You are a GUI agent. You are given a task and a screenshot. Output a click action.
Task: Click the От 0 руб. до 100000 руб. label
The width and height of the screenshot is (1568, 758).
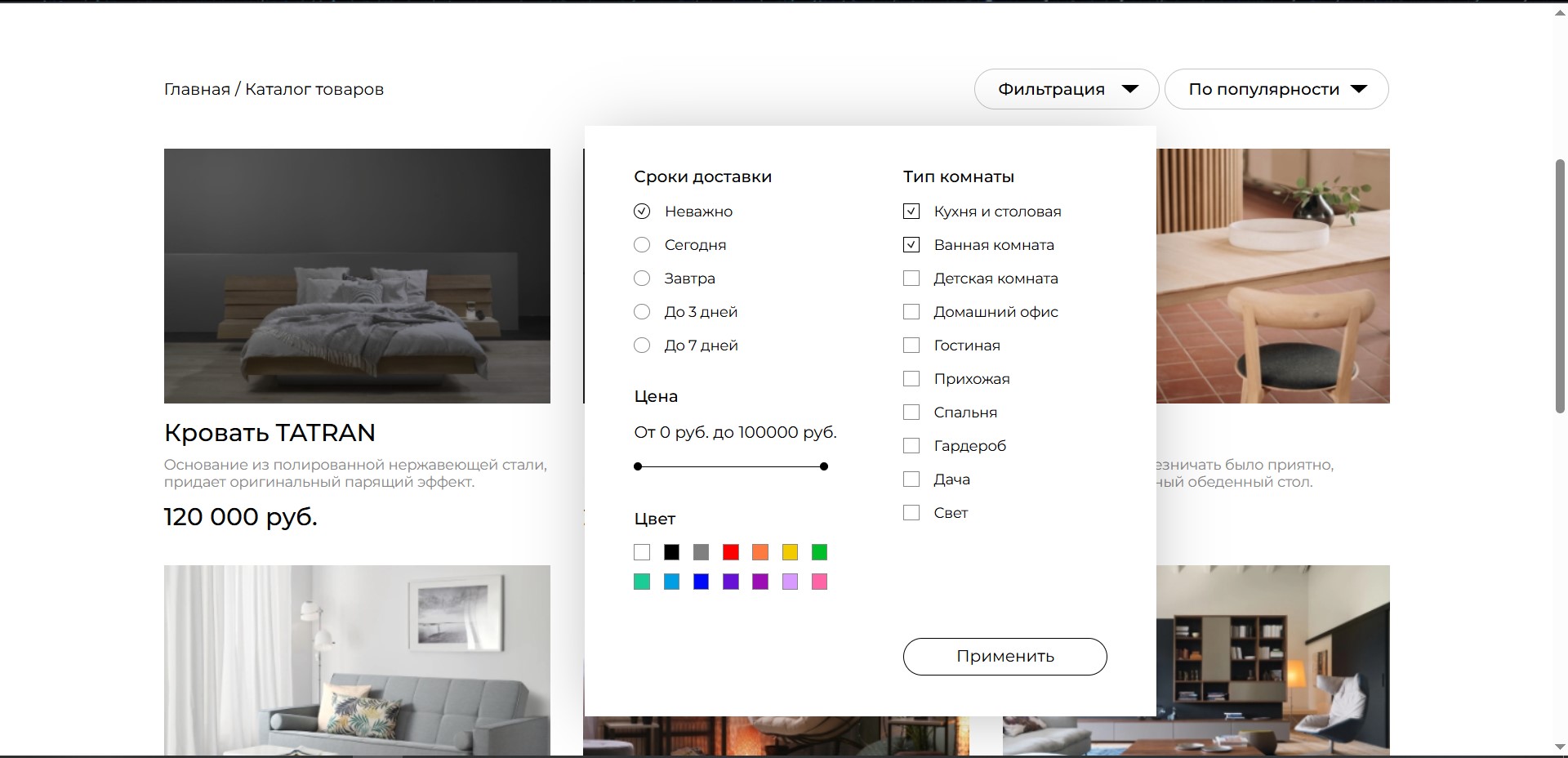point(735,432)
